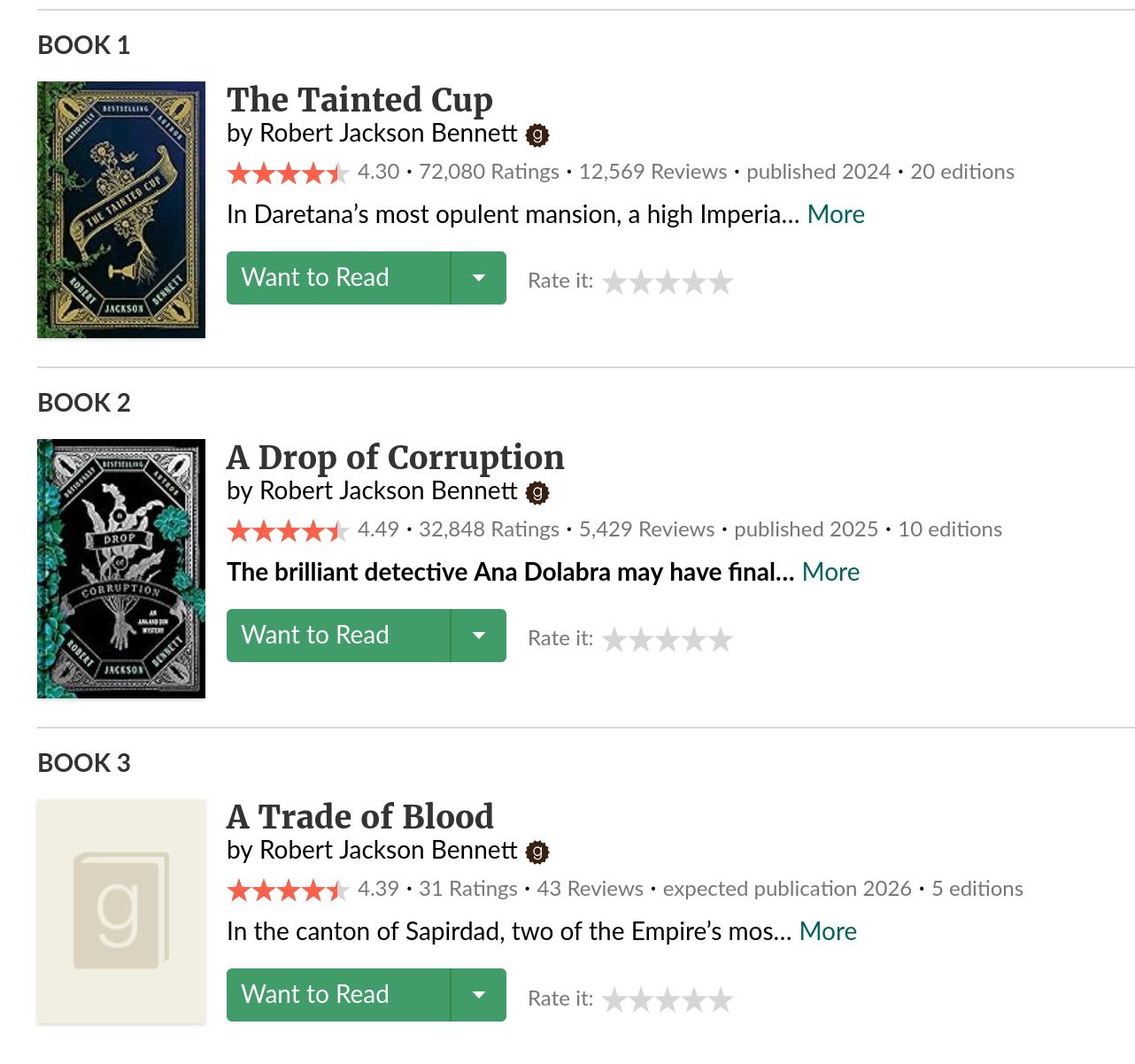The width and height of the screenshot is (1135, 1064).
Task: Rate The Tainted Cup five stars
Action: 722,282
